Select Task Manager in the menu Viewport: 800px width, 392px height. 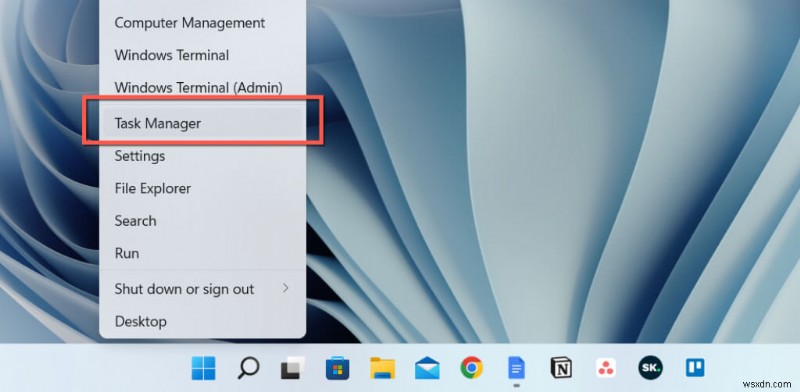click(203, 123)
